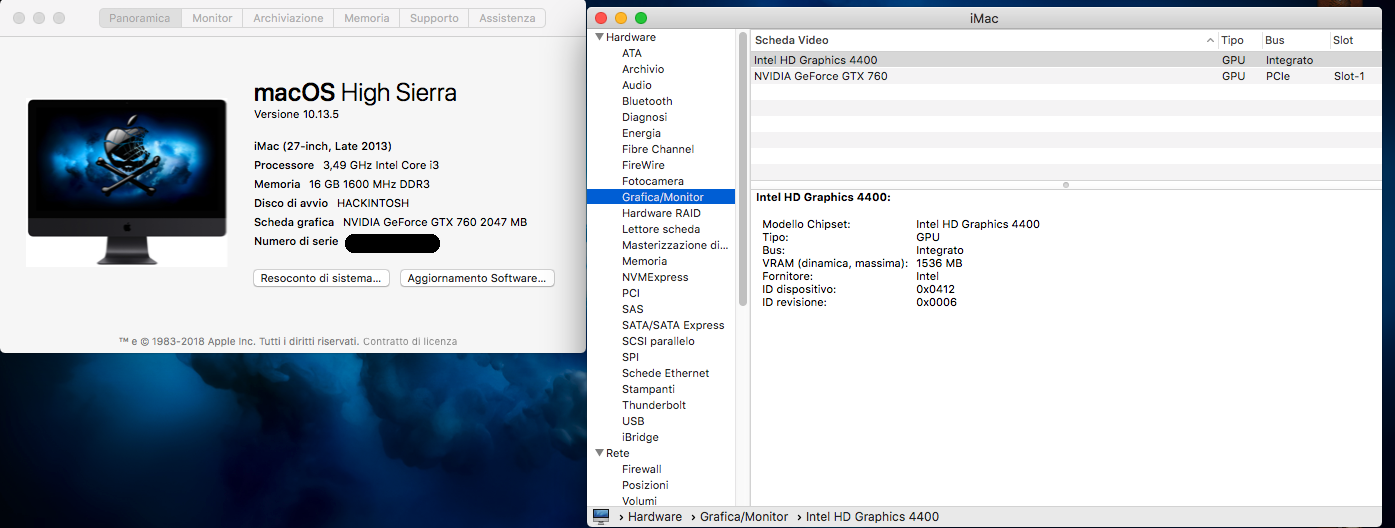This screenshot has width=1395, height=528.
Task: Select Audio in sidebar
Action: click(x=637, y=85)
